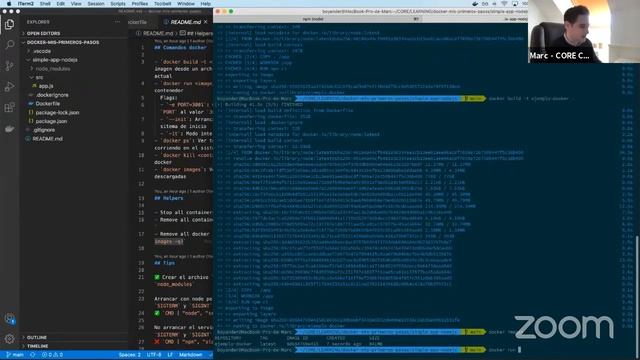The width and height of the screenshot is (640, 360).
Task: Open the Edit menu
Action: pos(61,4)
